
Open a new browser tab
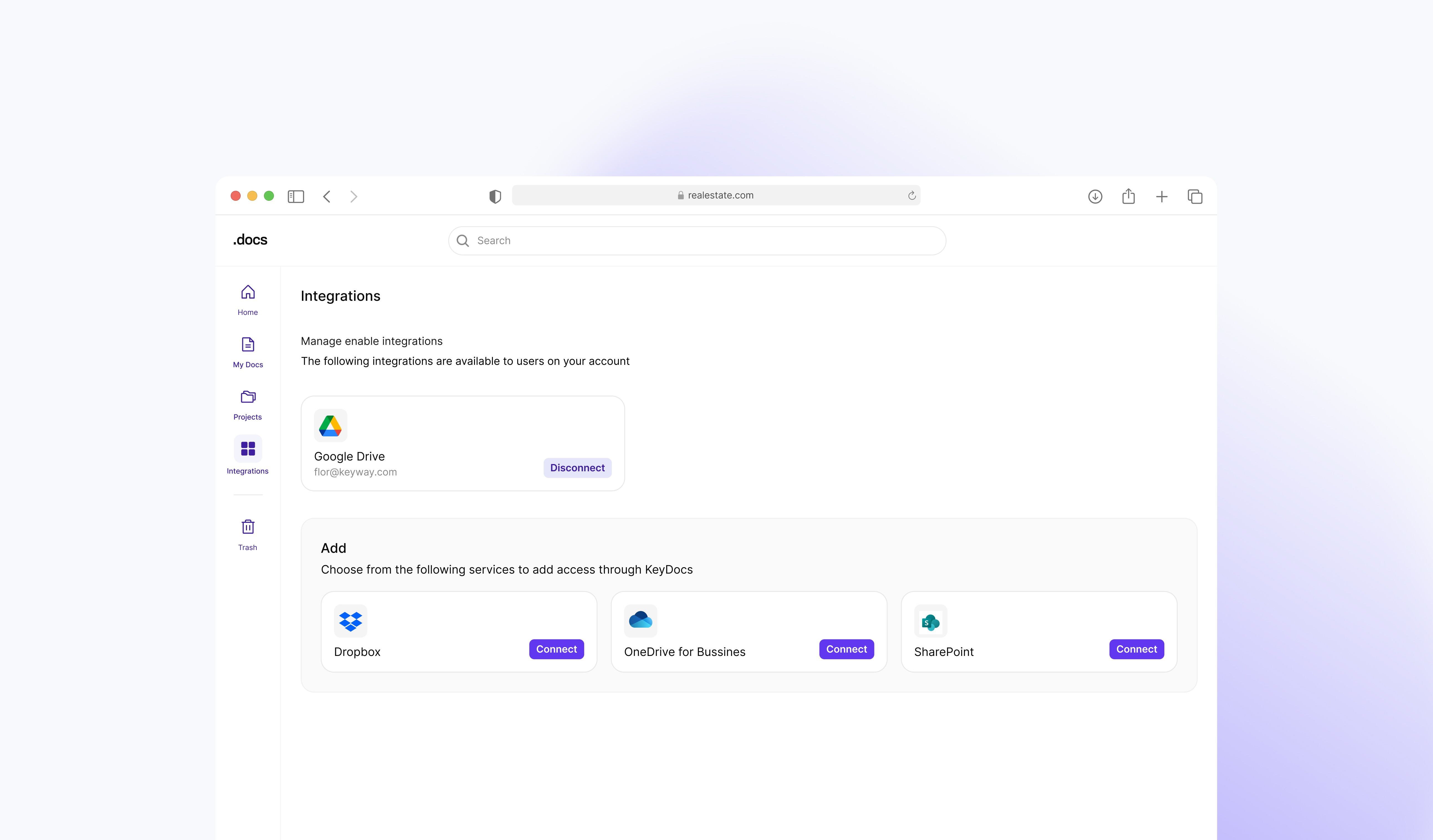tap(1162, 196)
